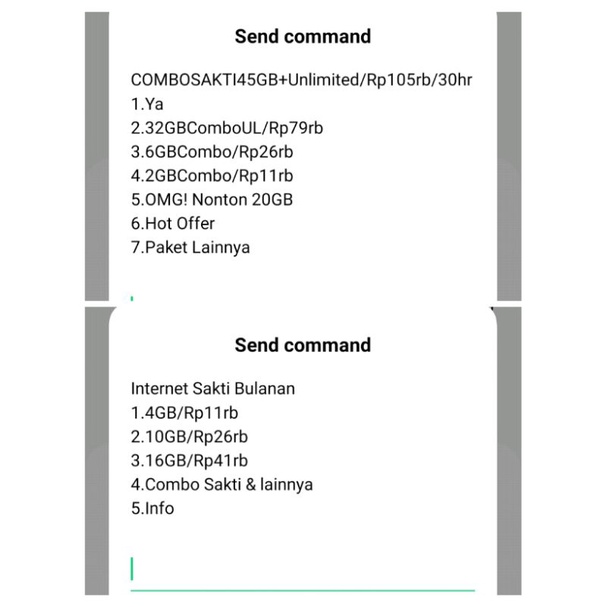607x607 pixels.
Task: Tap gray backdrop left of the top dialog
Action: coord(96,150)
